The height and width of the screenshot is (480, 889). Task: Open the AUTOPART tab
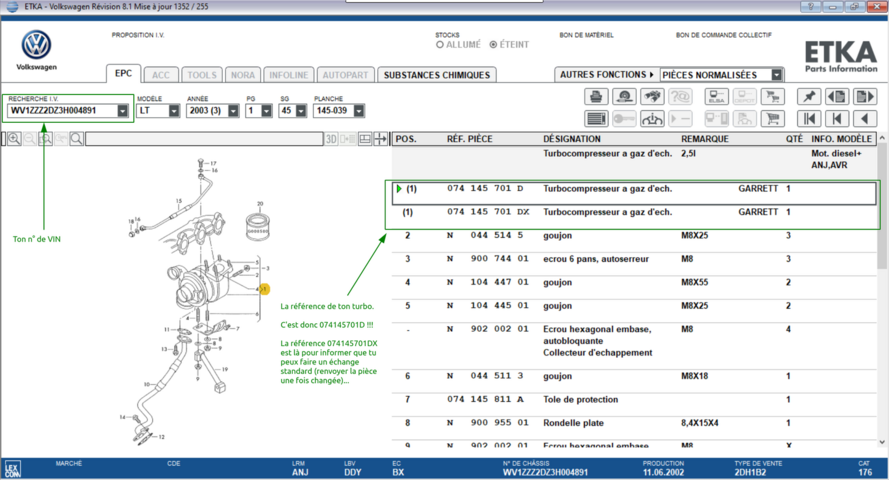345,75
